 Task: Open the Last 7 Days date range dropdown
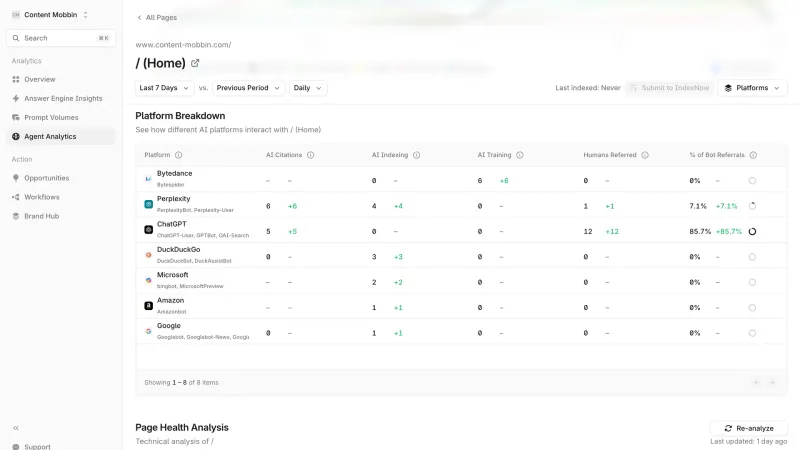tap(164, 88)
